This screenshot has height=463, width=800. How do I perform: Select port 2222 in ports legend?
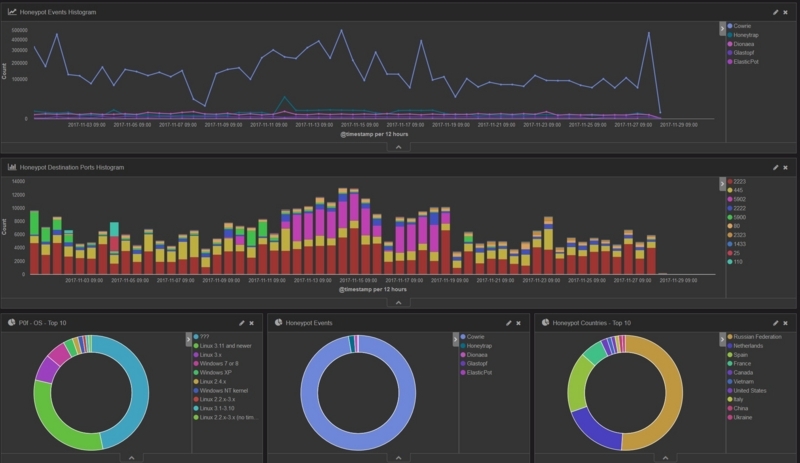739,208
